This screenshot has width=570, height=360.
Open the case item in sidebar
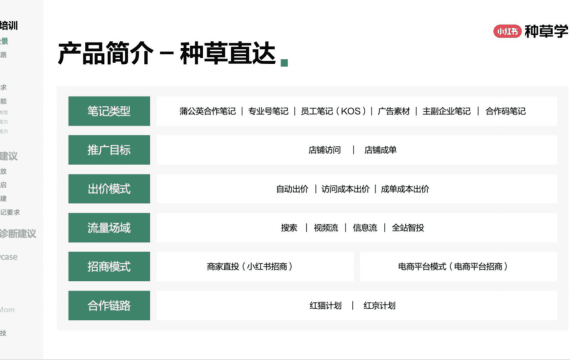[9, 257]
